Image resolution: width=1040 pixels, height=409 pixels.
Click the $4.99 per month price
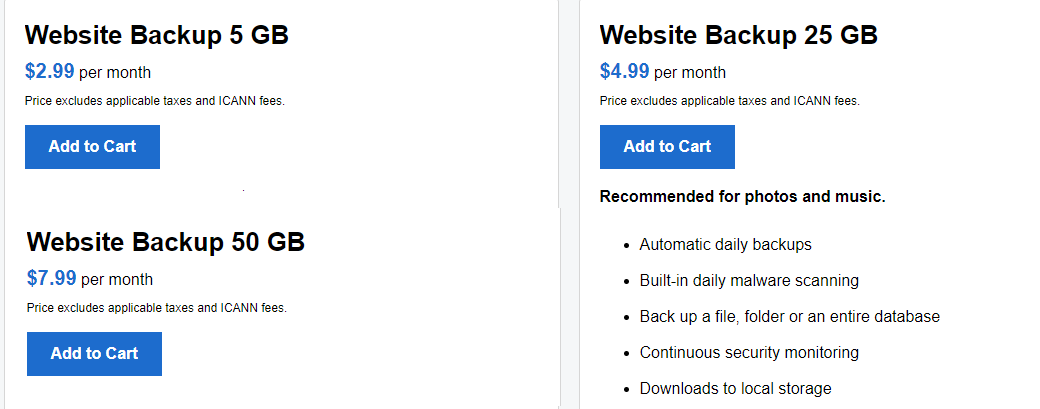coord(663,72)
